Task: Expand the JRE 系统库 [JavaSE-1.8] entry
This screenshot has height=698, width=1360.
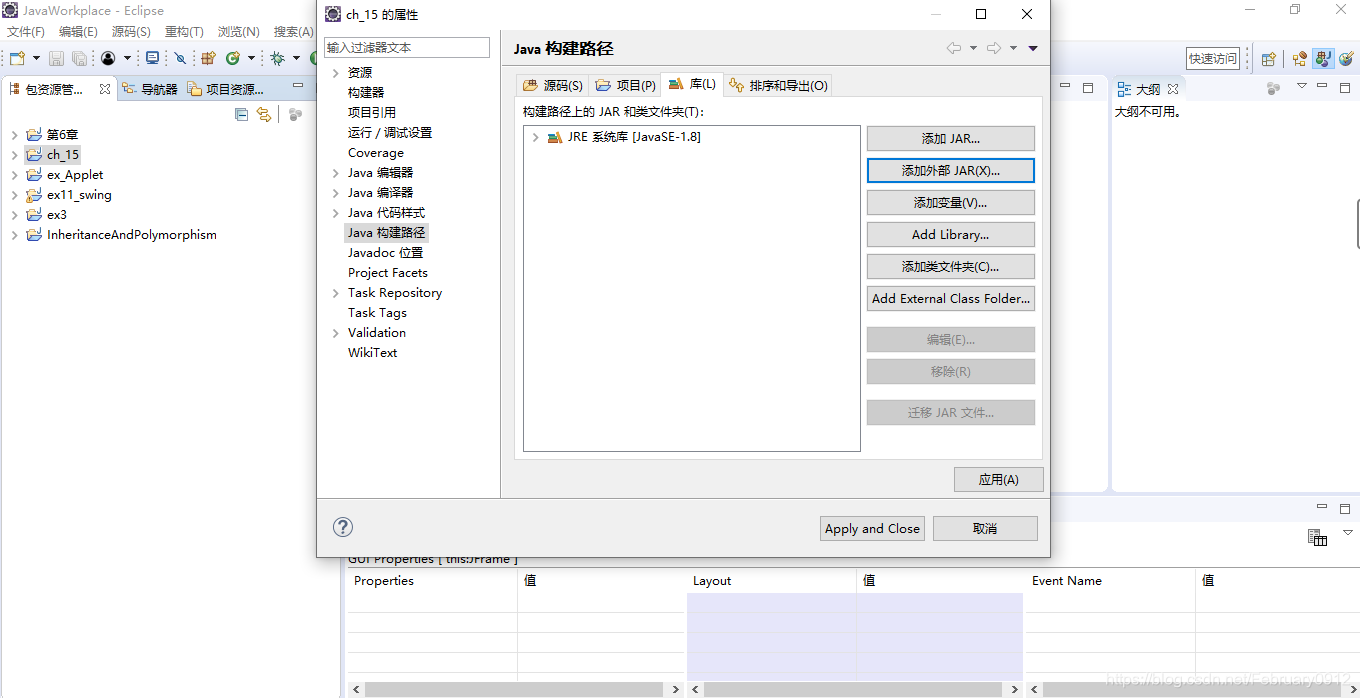Action: (x=536, y=137)
